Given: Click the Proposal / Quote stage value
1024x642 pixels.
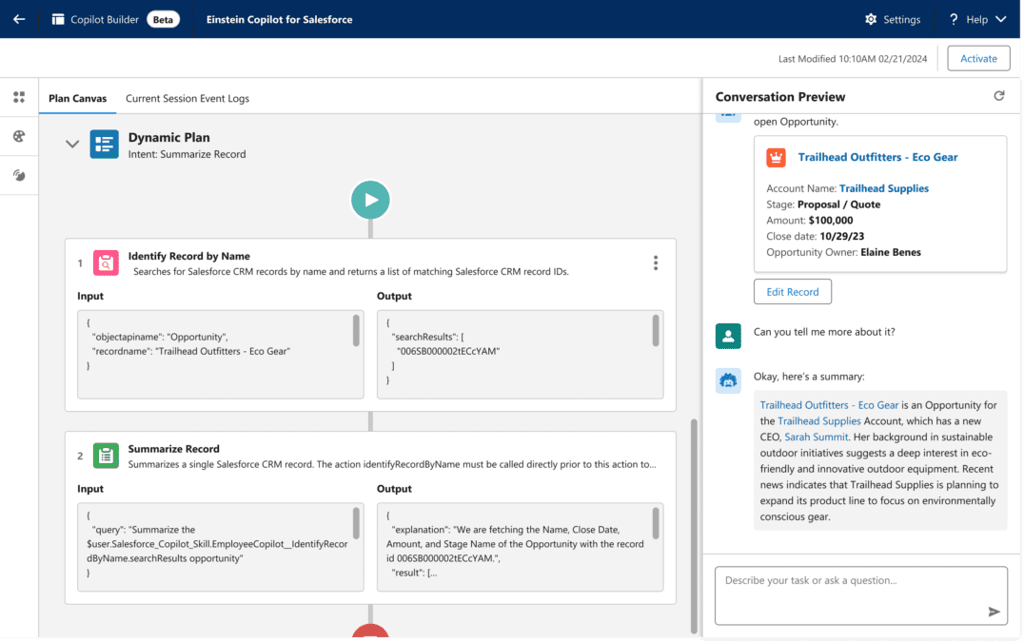Looking at the screenshot, I should [x=839, y=204].
